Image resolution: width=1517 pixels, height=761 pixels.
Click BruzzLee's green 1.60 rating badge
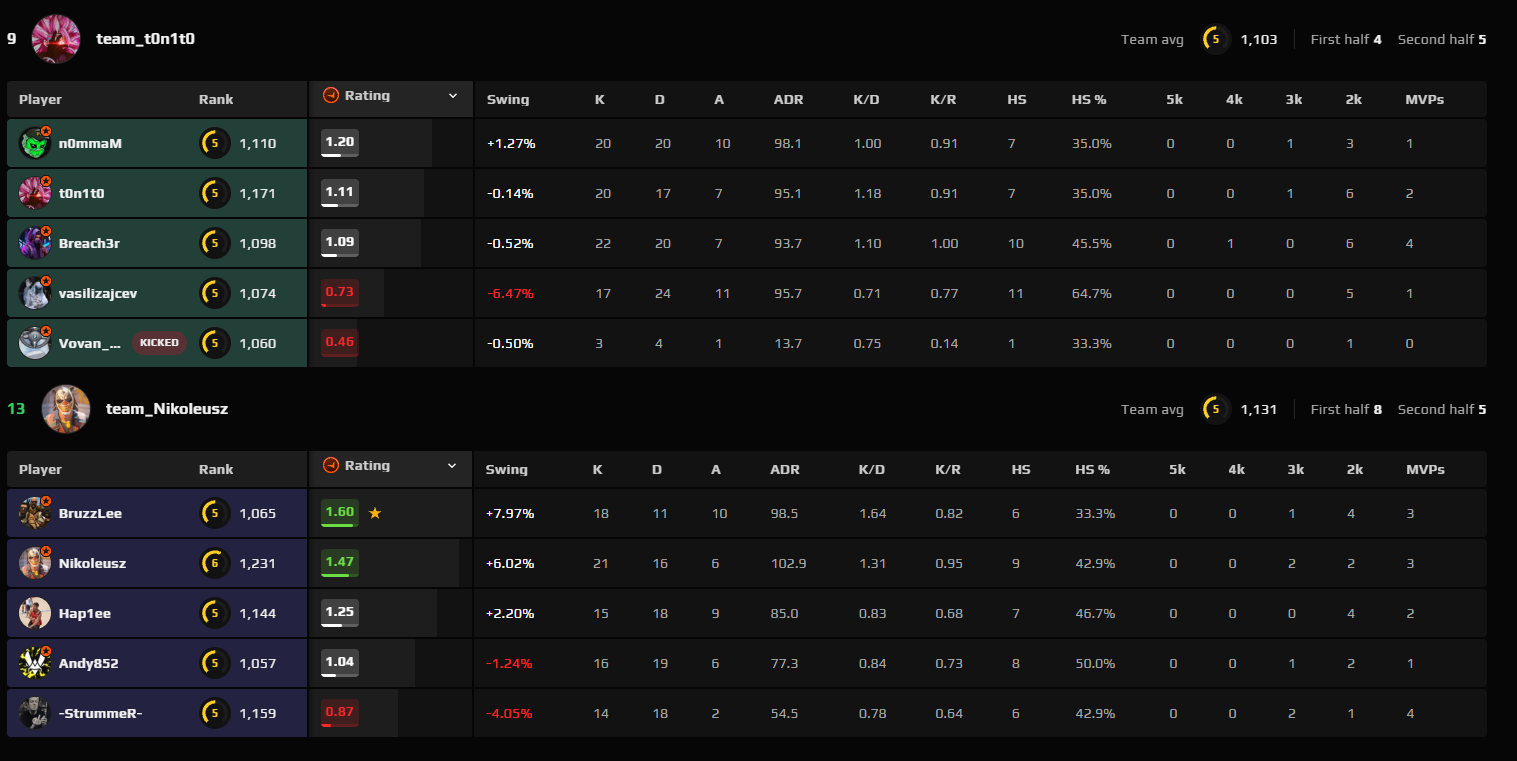click(340, 513)
